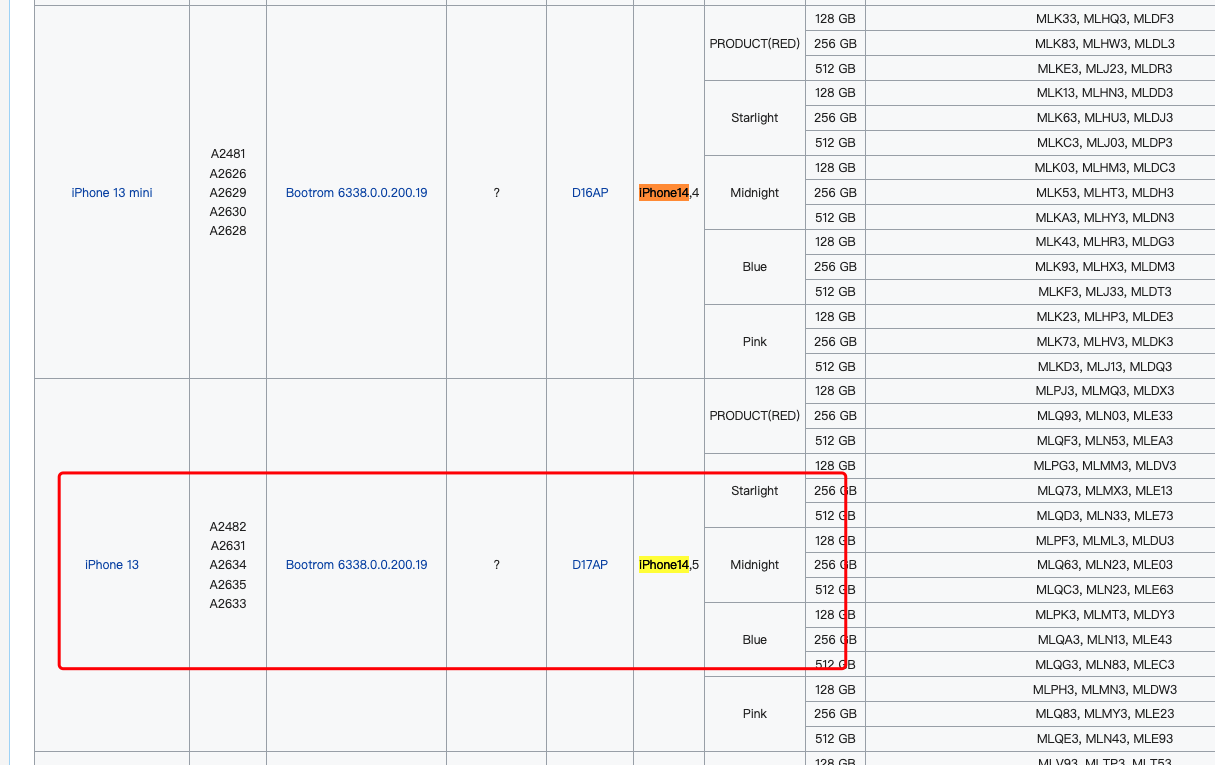Select model number A2481

click(x=228, y=154)
